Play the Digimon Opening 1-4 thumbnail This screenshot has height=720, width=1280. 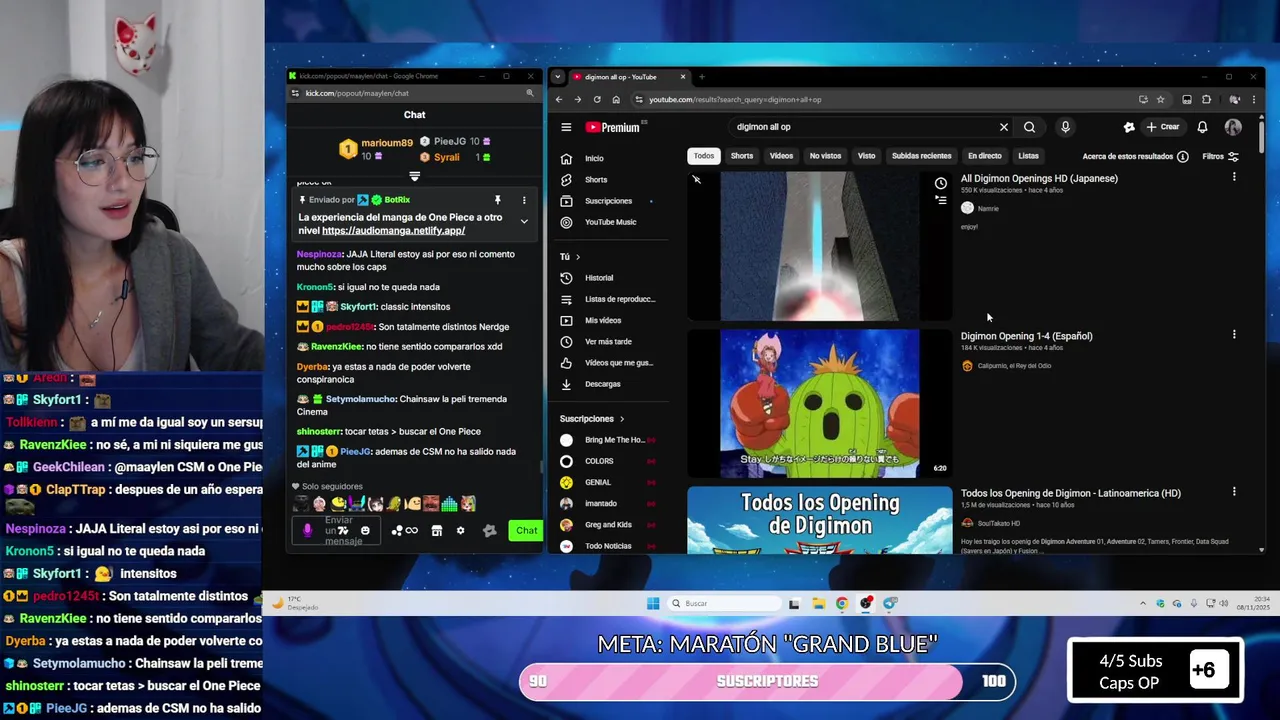(x=820, y=403)
